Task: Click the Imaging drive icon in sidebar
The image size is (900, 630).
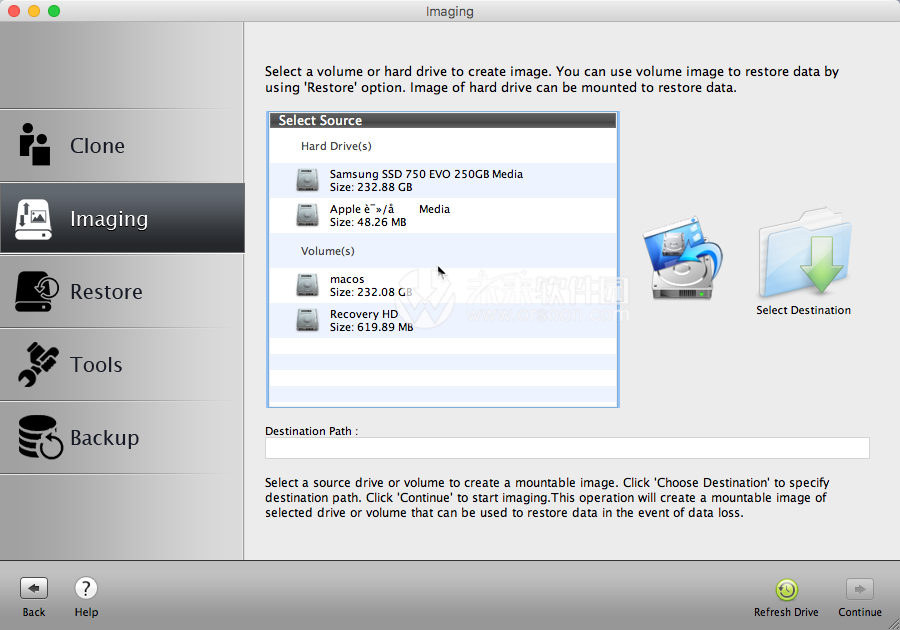Action: [x=34, y=219]
